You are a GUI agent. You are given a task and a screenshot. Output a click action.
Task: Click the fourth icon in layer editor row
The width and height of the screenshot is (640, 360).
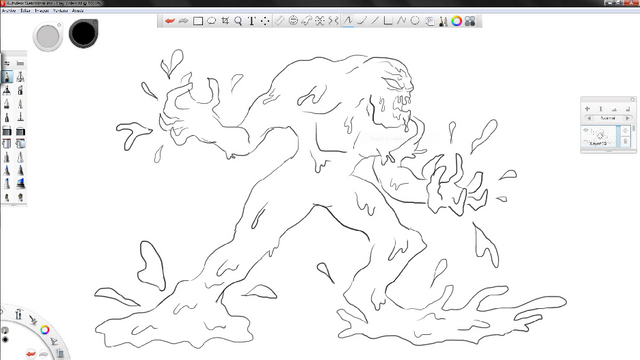tap(627, 109)
